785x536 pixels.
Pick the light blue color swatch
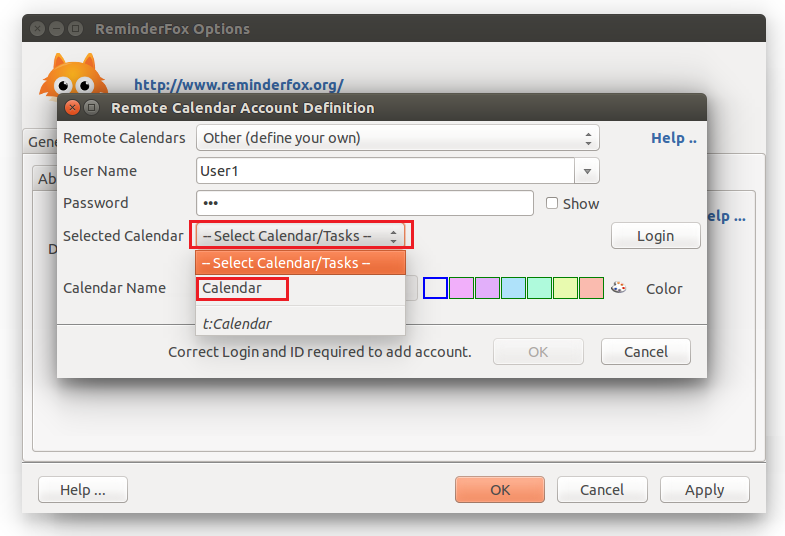click(x=513, y=288)
